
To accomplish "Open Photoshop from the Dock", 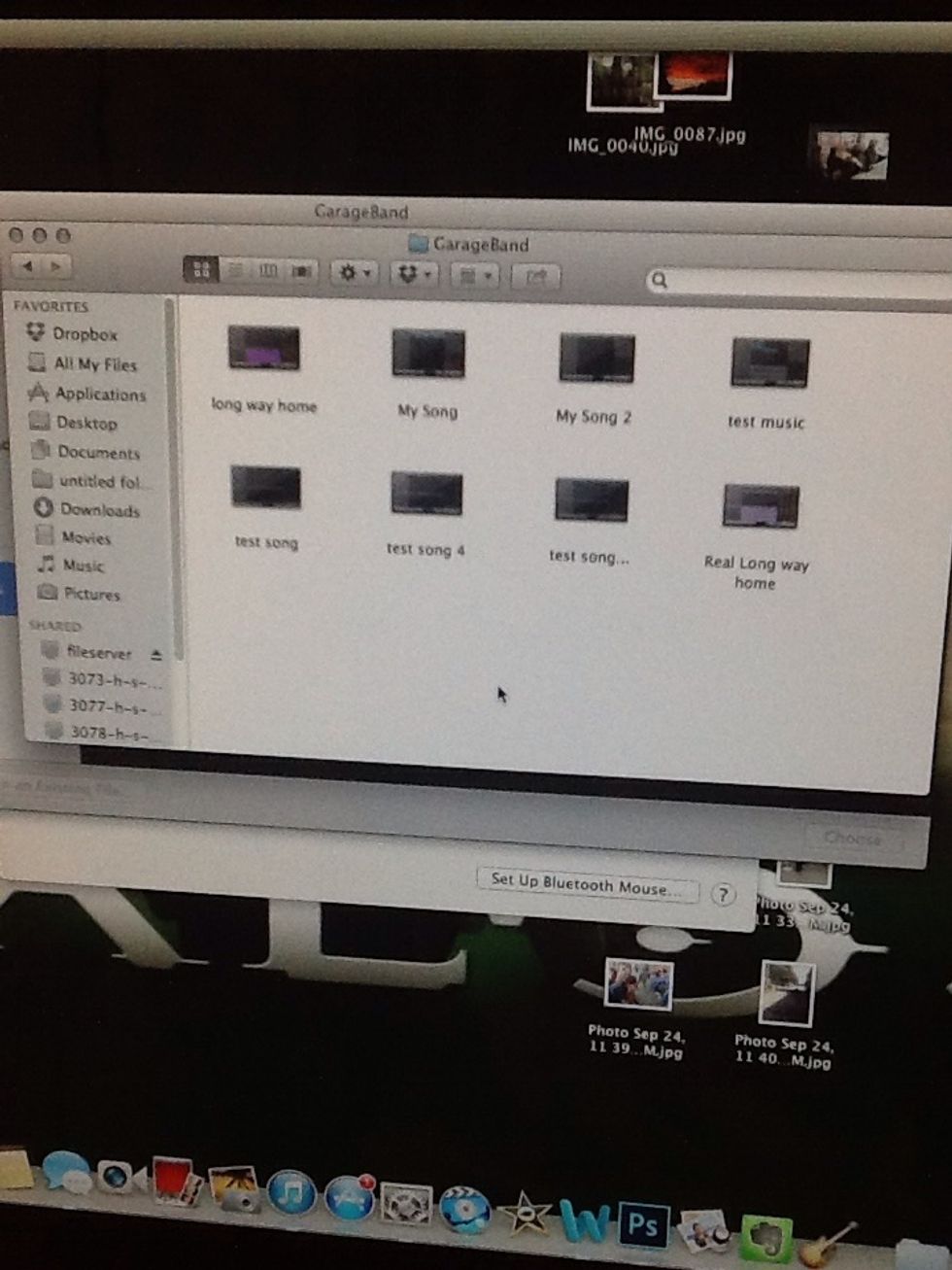I will (643, 1224).
